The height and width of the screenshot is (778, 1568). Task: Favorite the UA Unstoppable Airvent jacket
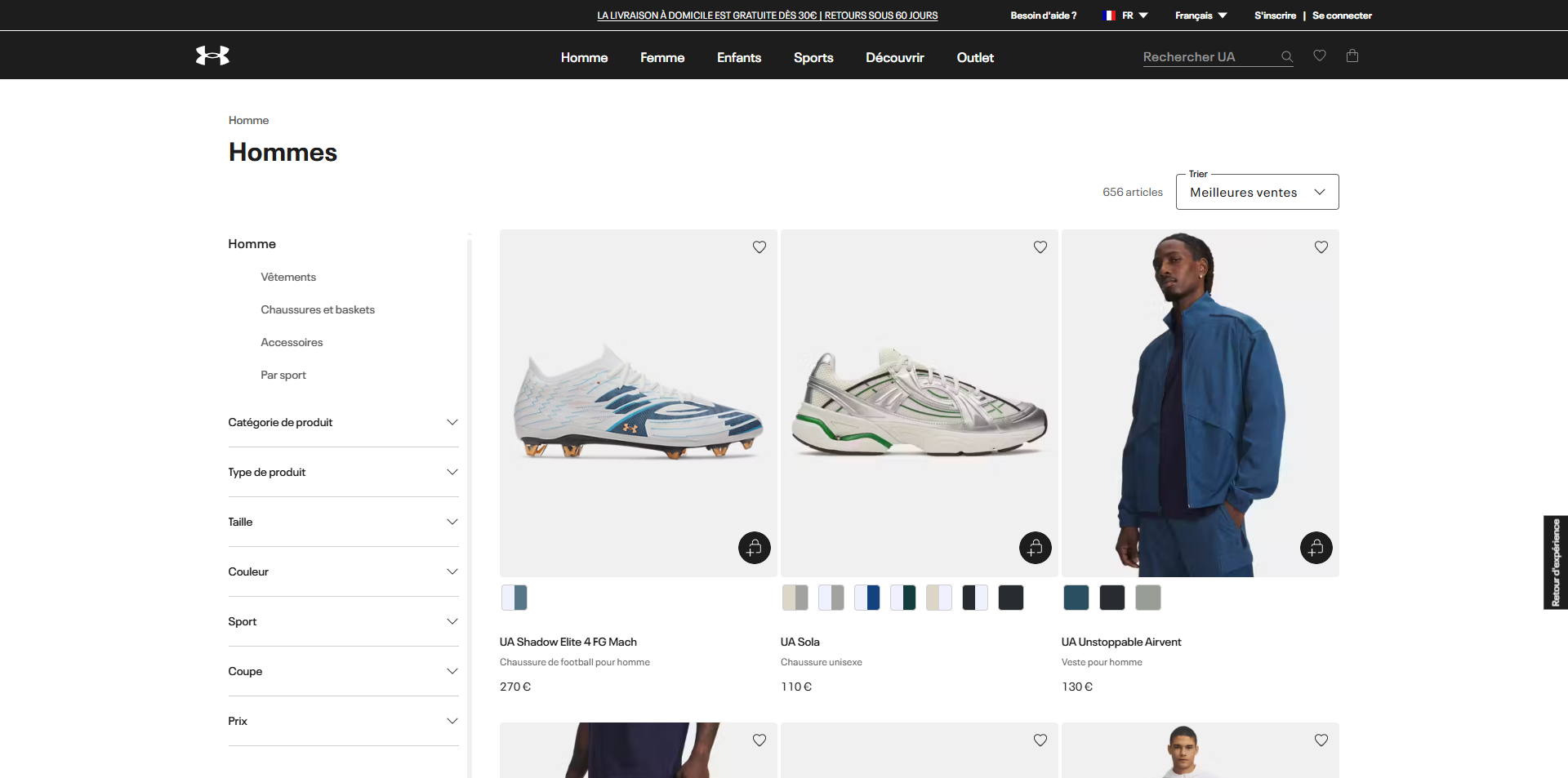click(1321, 247)
